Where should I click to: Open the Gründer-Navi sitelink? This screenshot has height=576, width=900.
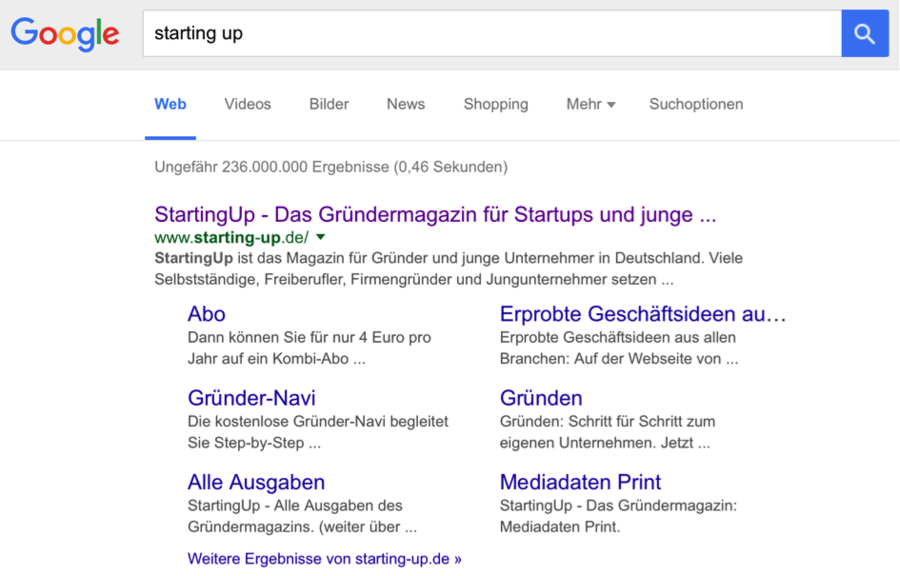251,398
